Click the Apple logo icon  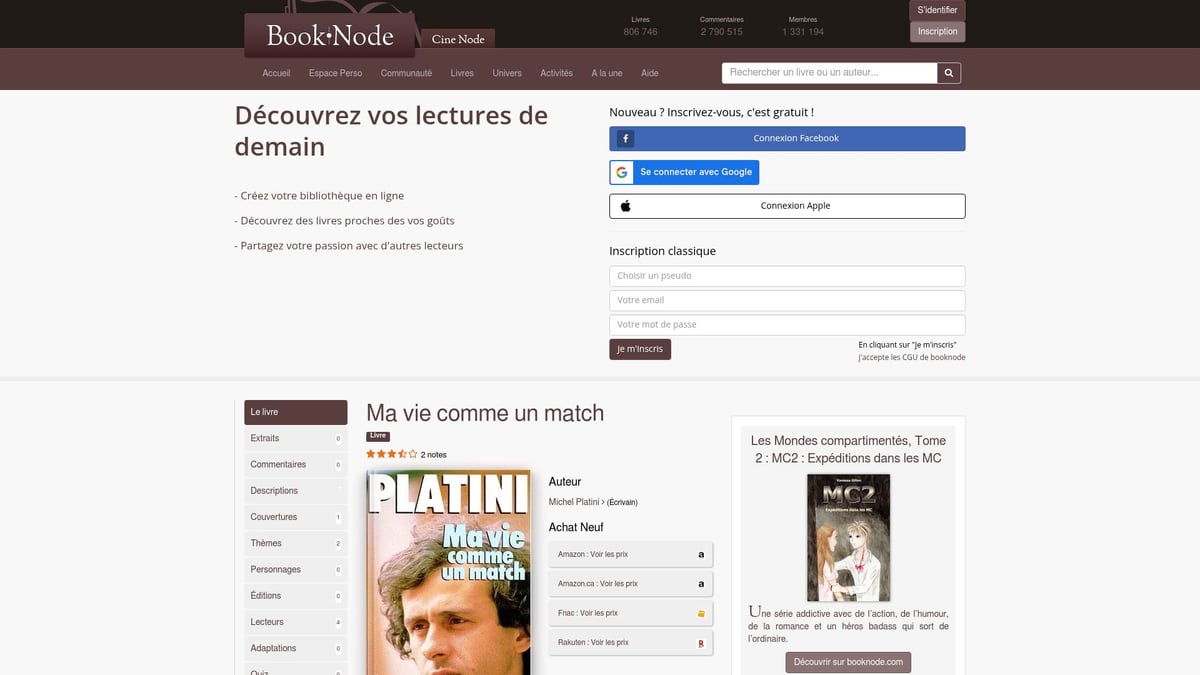[x=626, y=206]
